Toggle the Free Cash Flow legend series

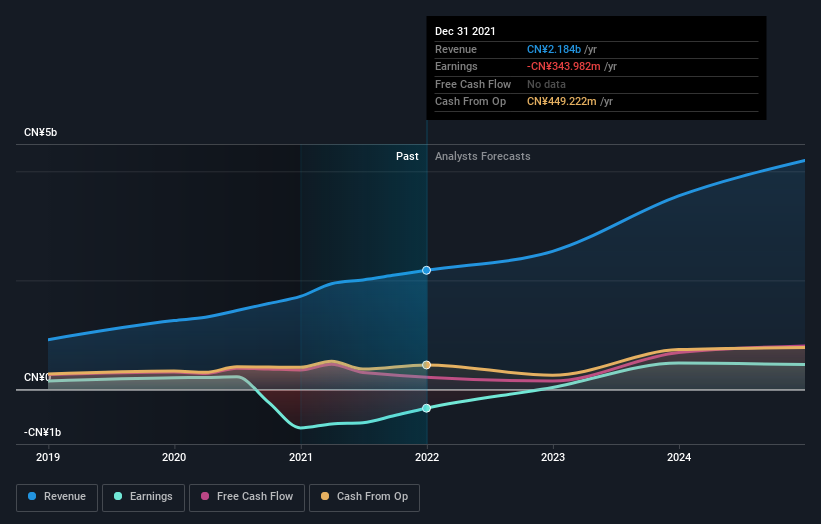(247, 497)
